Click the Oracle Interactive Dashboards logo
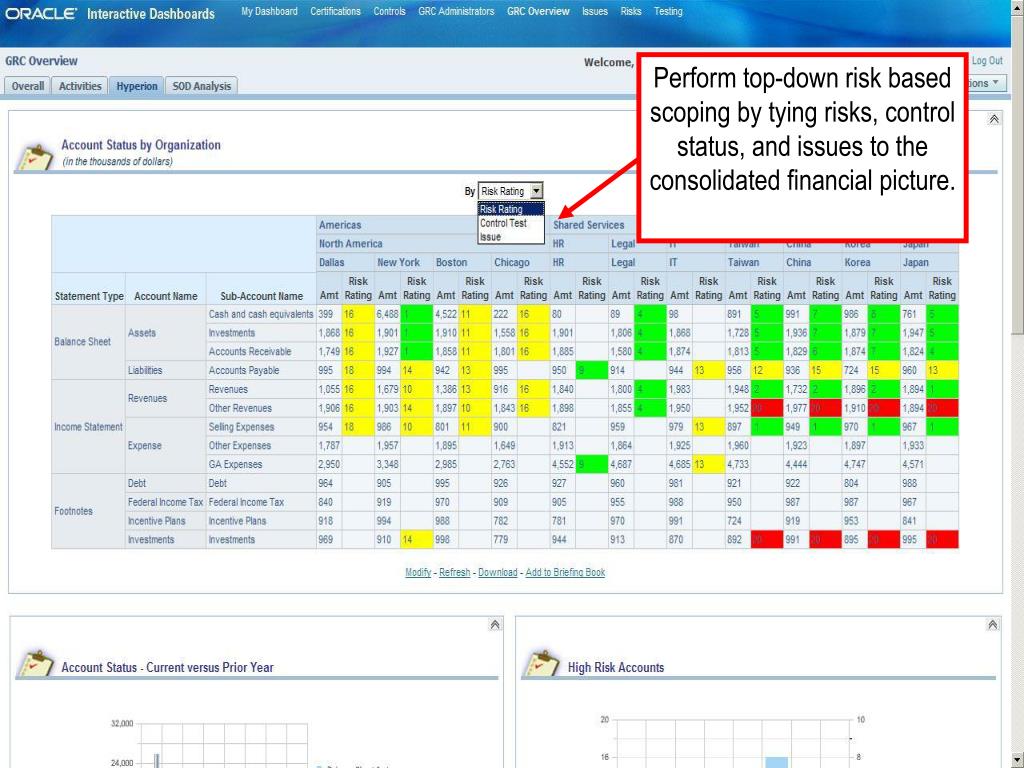The height and width of the screenshot is (768, 1024). coord(110,14)
